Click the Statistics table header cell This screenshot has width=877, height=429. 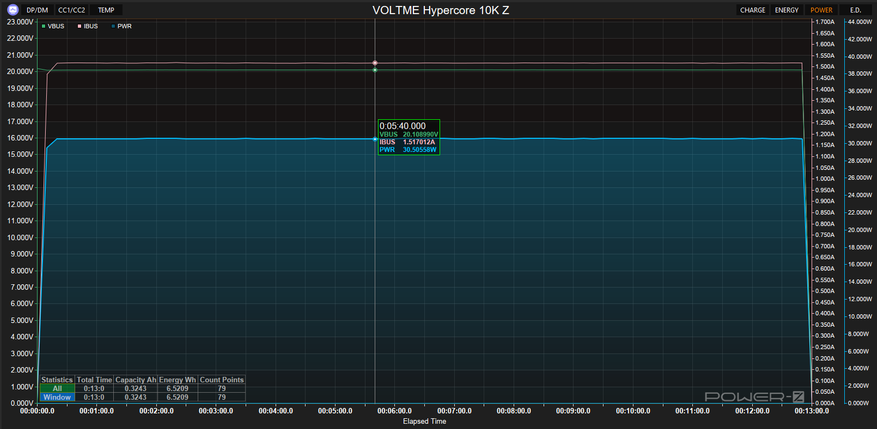pyautogui.click(x=57, y=379)
